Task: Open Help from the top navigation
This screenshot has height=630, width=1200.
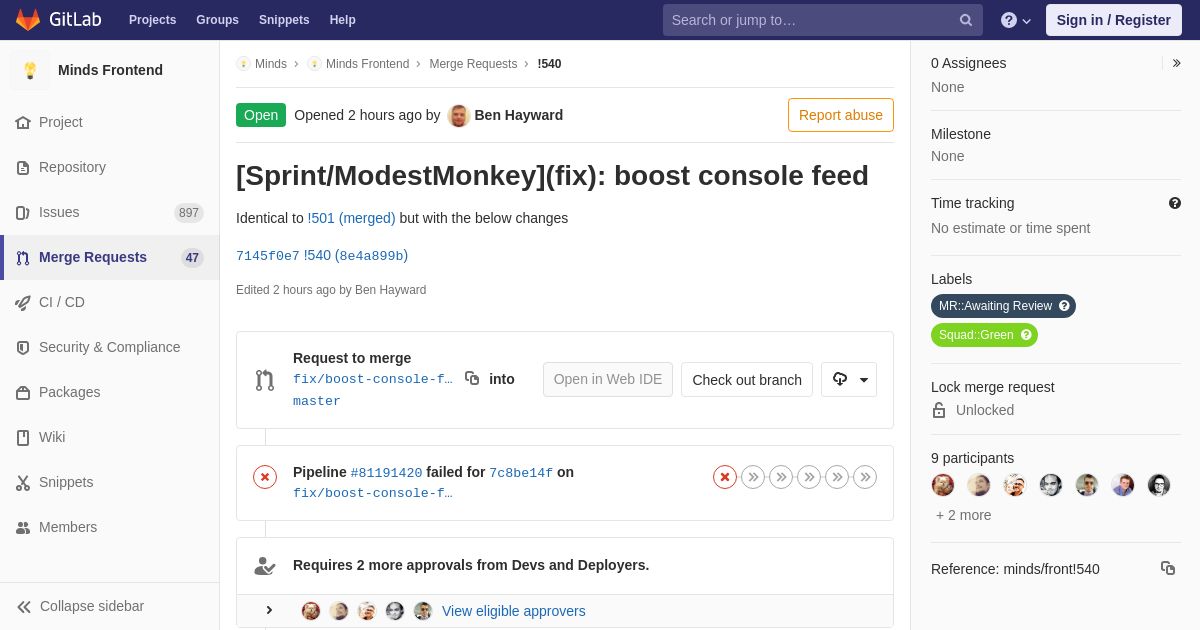Action: pyautogui.click(x=342, y=20)
